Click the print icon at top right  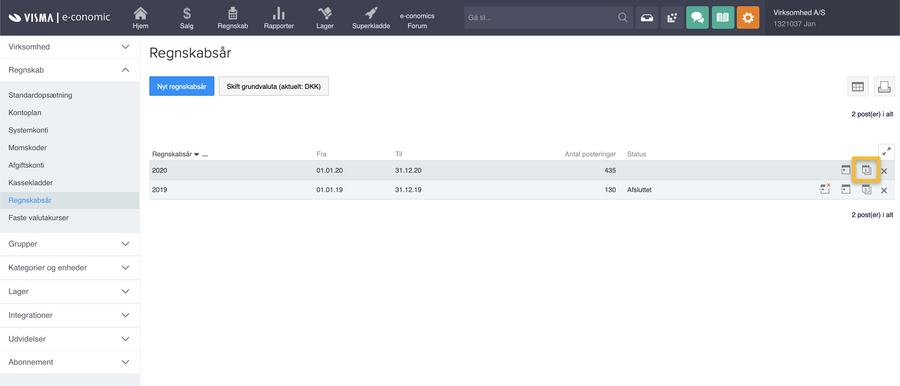coord(884,87)
